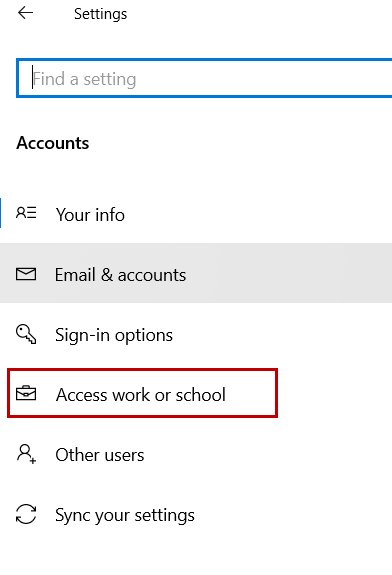392x575 pixels.
Task: Open Access work or school
Action: coord(140,395)
